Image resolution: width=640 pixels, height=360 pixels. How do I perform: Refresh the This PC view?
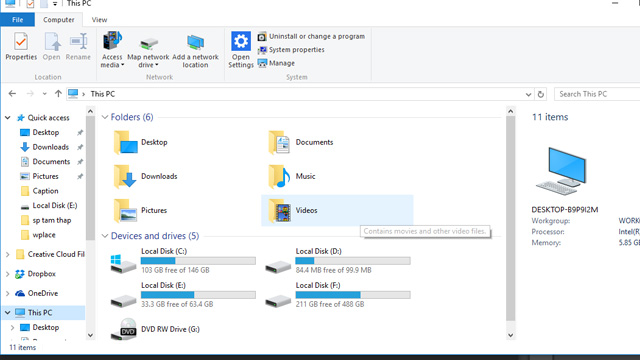pos(541,94)
